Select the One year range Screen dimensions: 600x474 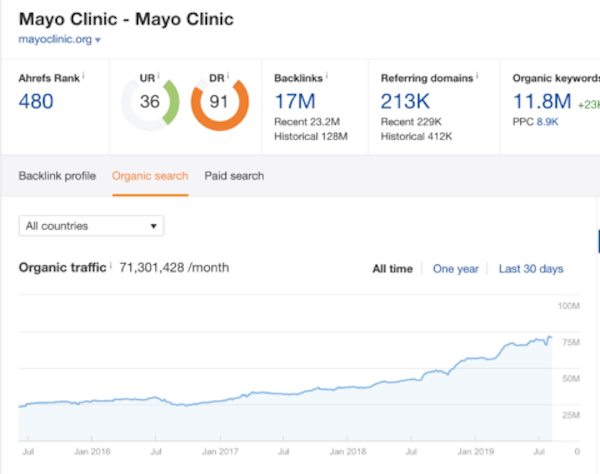456,269
